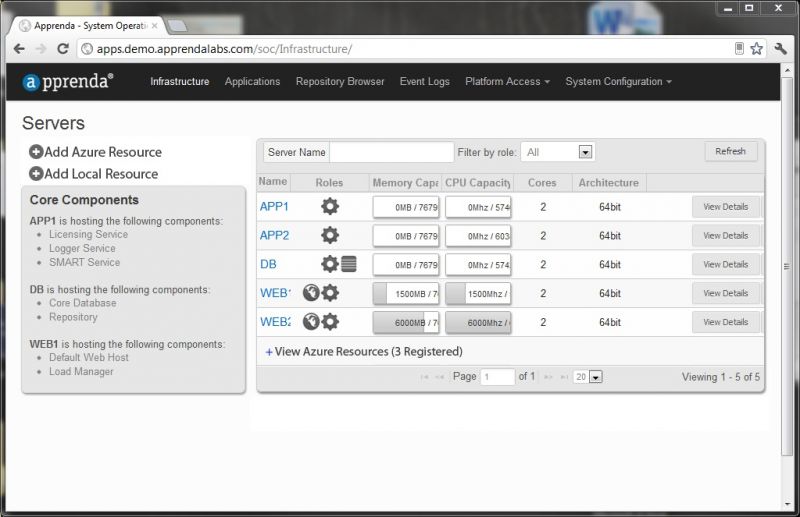
Task: Click the Server Name search field
Action: 392,152
